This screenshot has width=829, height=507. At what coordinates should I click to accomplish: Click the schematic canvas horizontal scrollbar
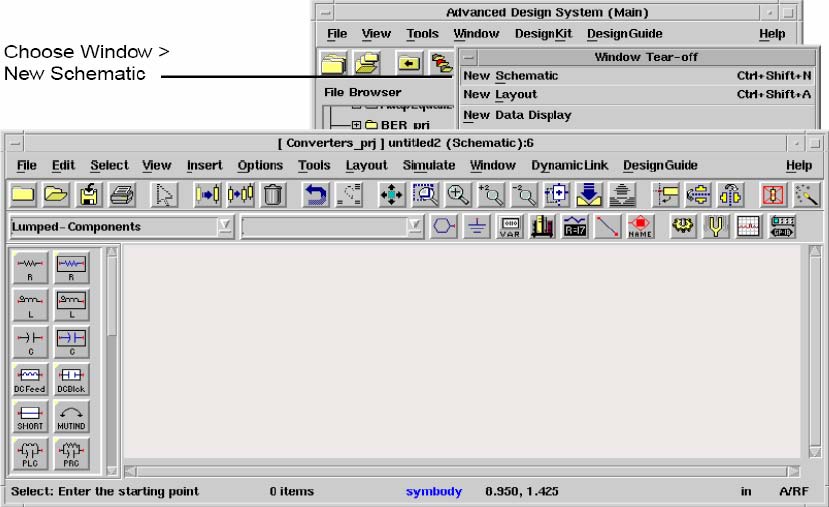pyautogui.click(x=462, y=471)
